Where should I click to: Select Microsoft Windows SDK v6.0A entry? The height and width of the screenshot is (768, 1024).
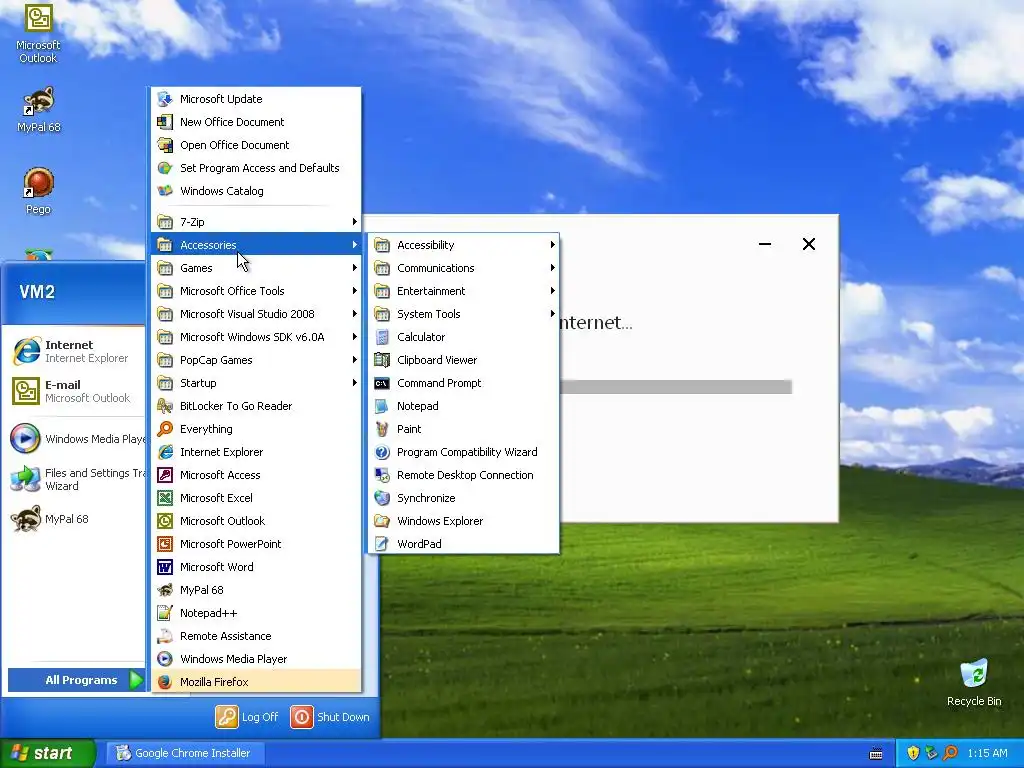click(256, 337)
